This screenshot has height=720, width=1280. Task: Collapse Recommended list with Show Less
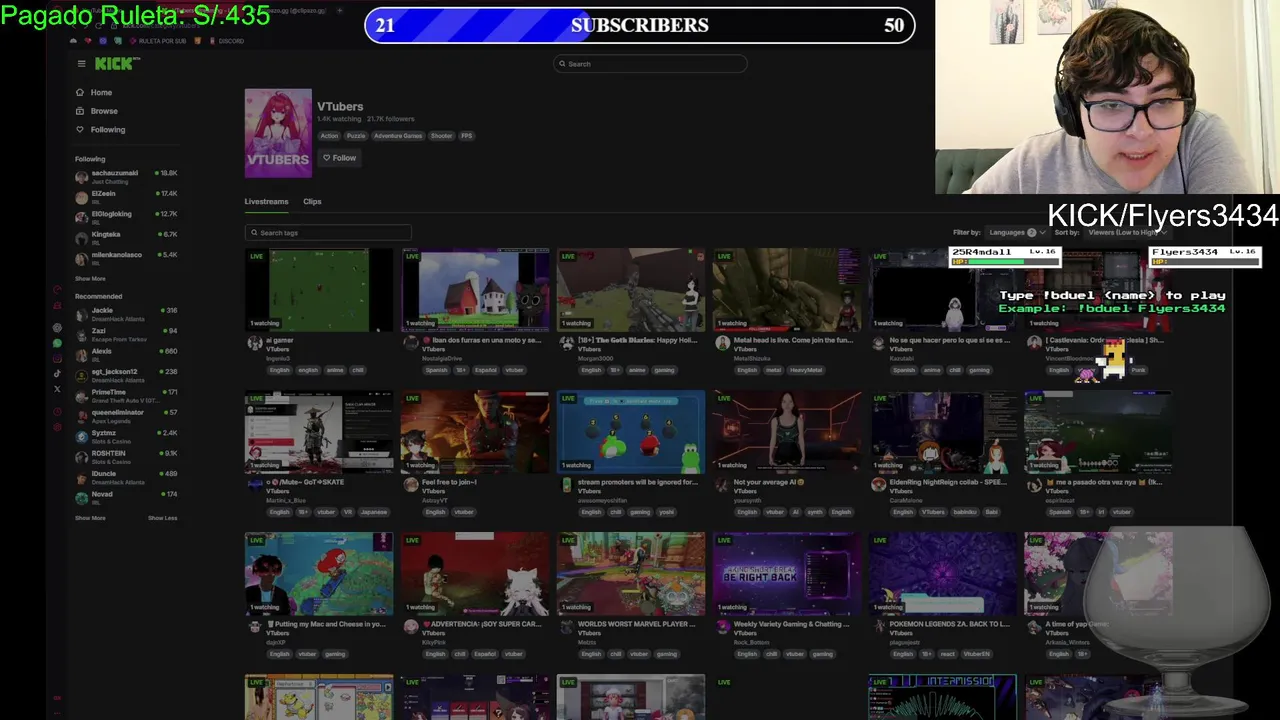tap(162, 518)
